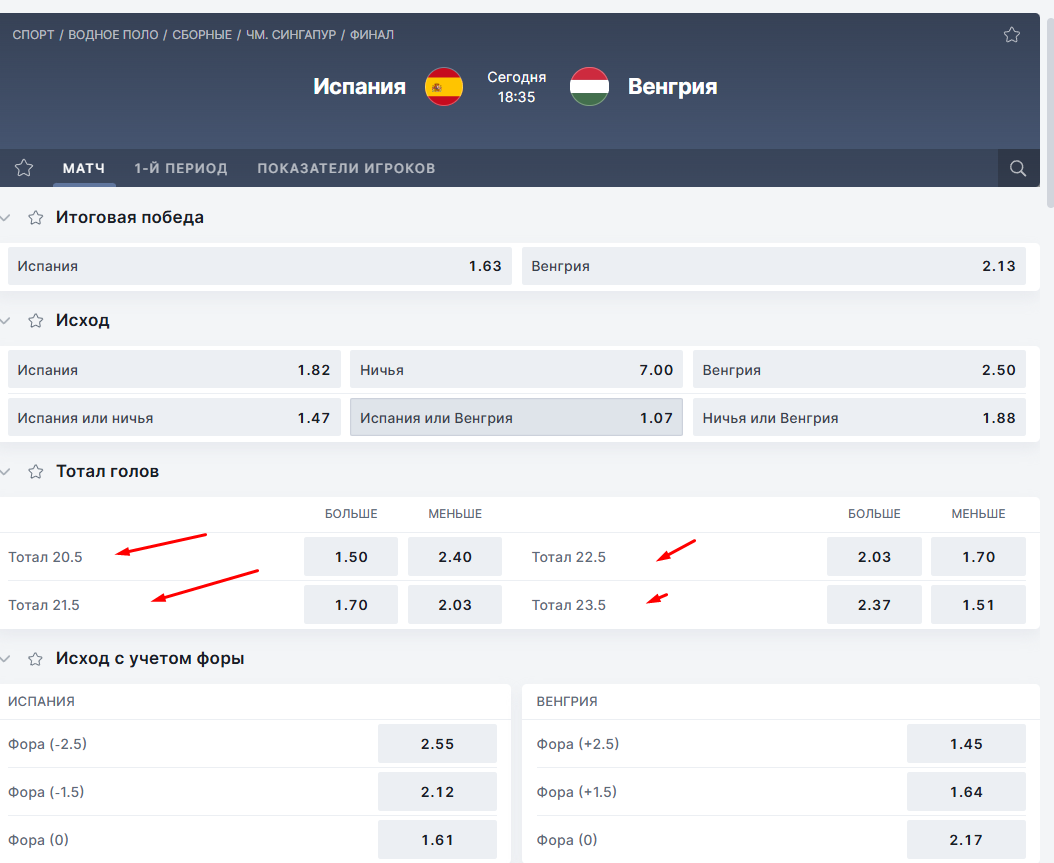Bet on Испания final win 1.63

pos(259,266)
